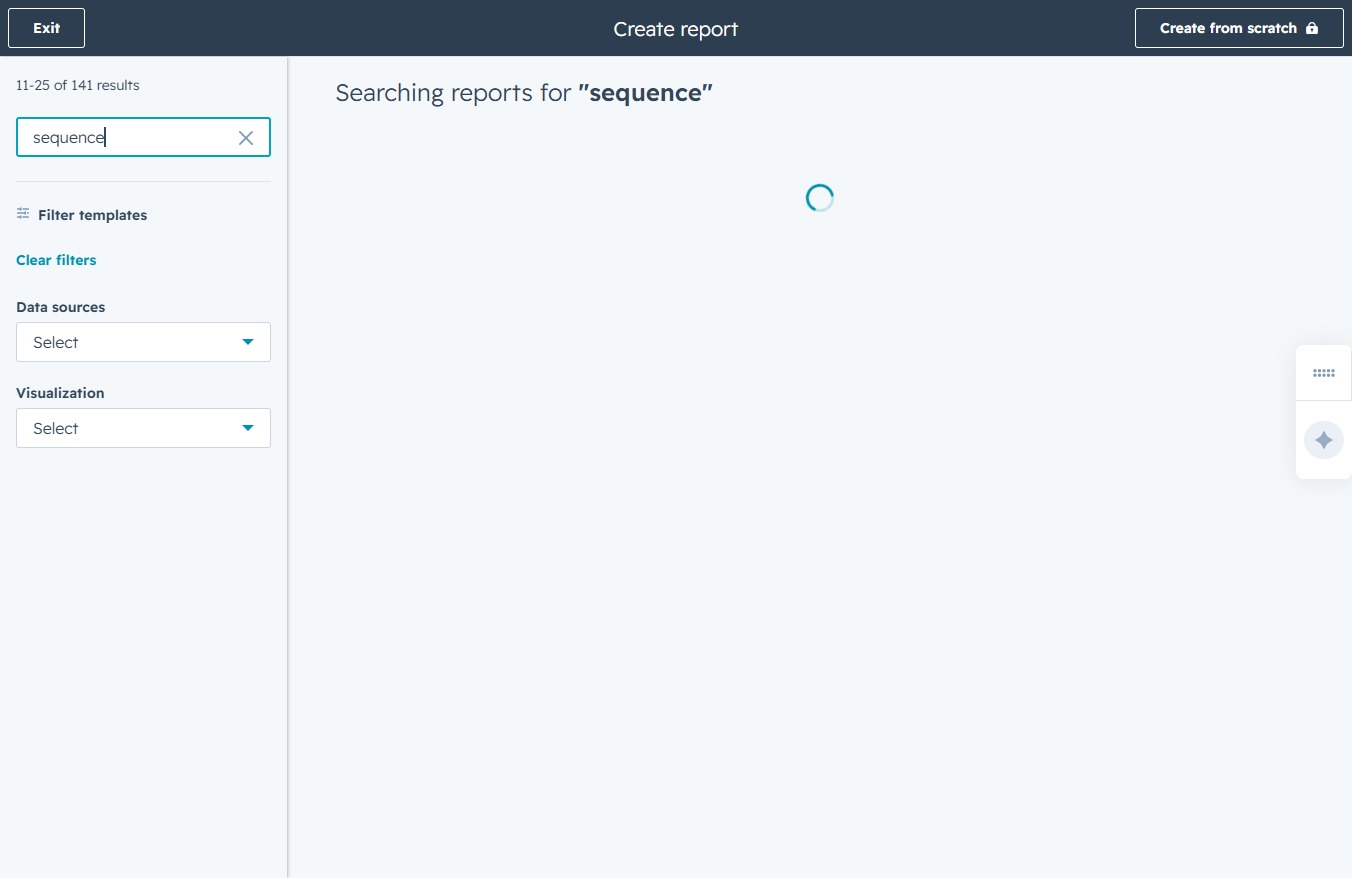The image size is (1352, 878).
Task: Click the Exit button
Action: click(46, 28)
